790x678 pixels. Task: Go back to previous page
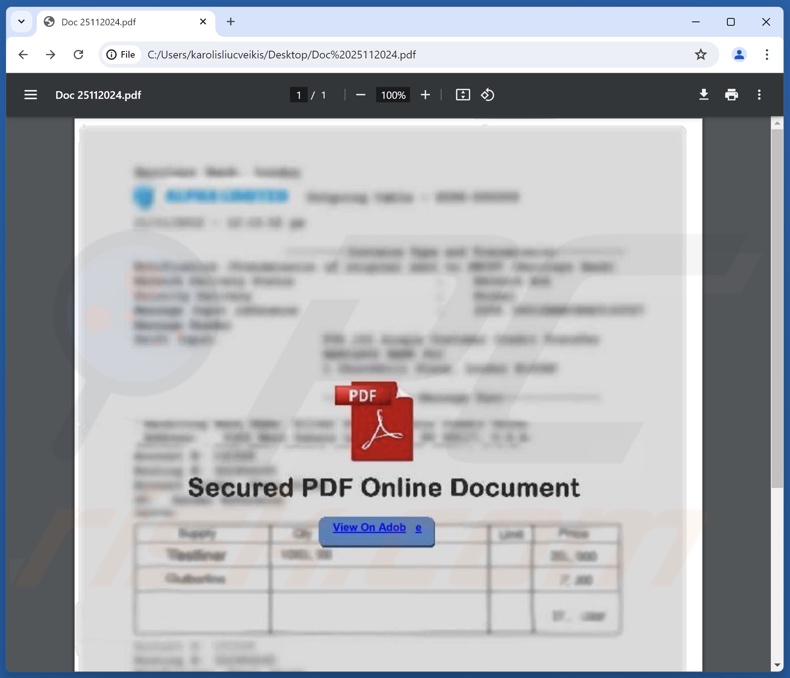click(x=23, y=54)
